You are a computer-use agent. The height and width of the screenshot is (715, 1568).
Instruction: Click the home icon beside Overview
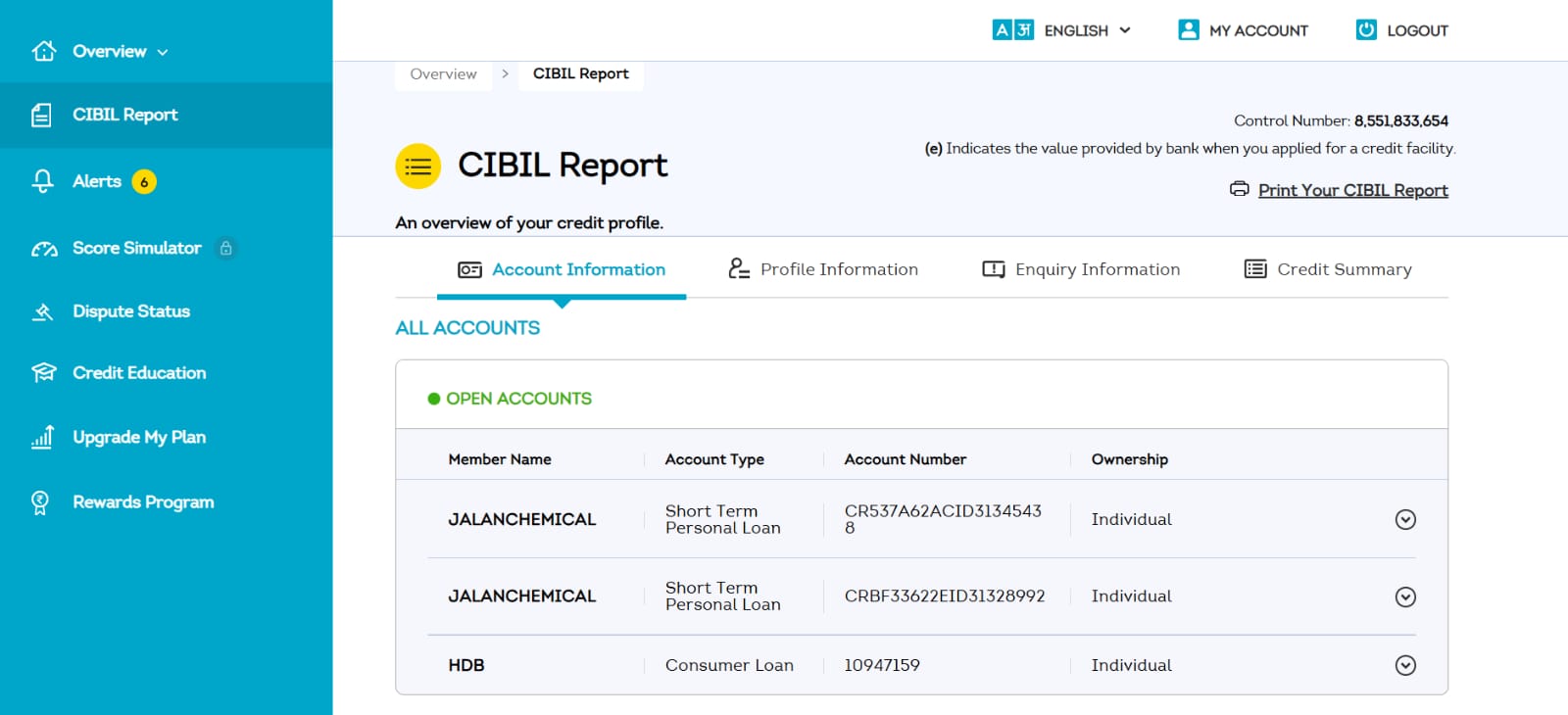click(44, 51)
